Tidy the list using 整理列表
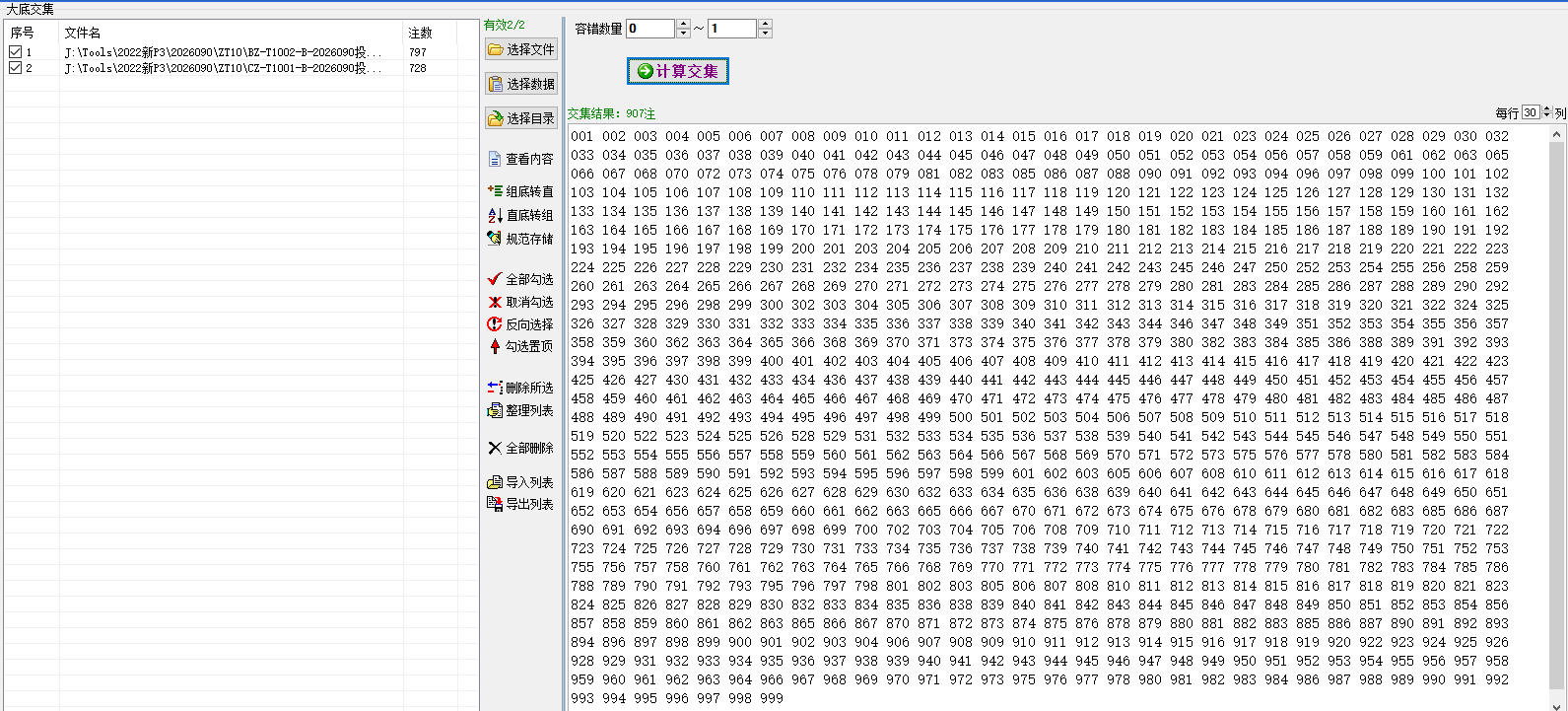1568x711 pixels. 521,410
